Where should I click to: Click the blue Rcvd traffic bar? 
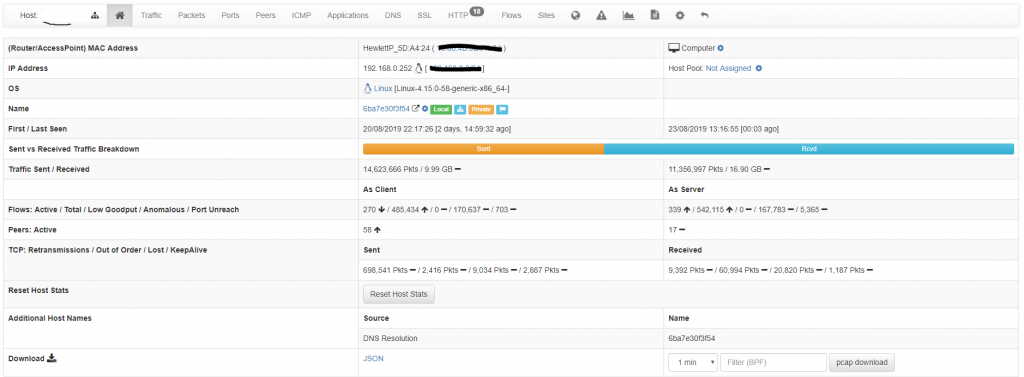(809, 149)
